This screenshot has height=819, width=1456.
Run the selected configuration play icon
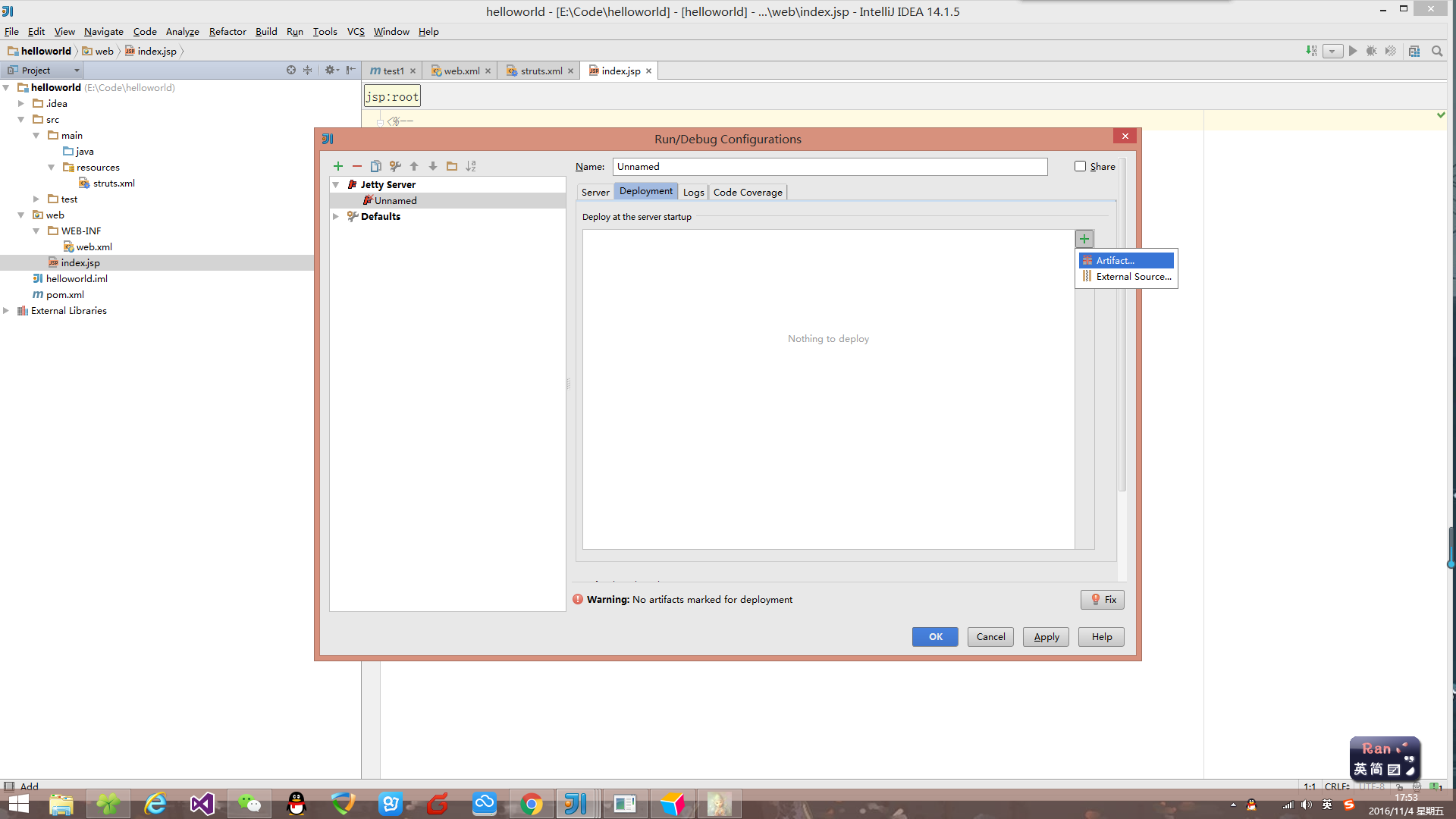[1353, 51]
